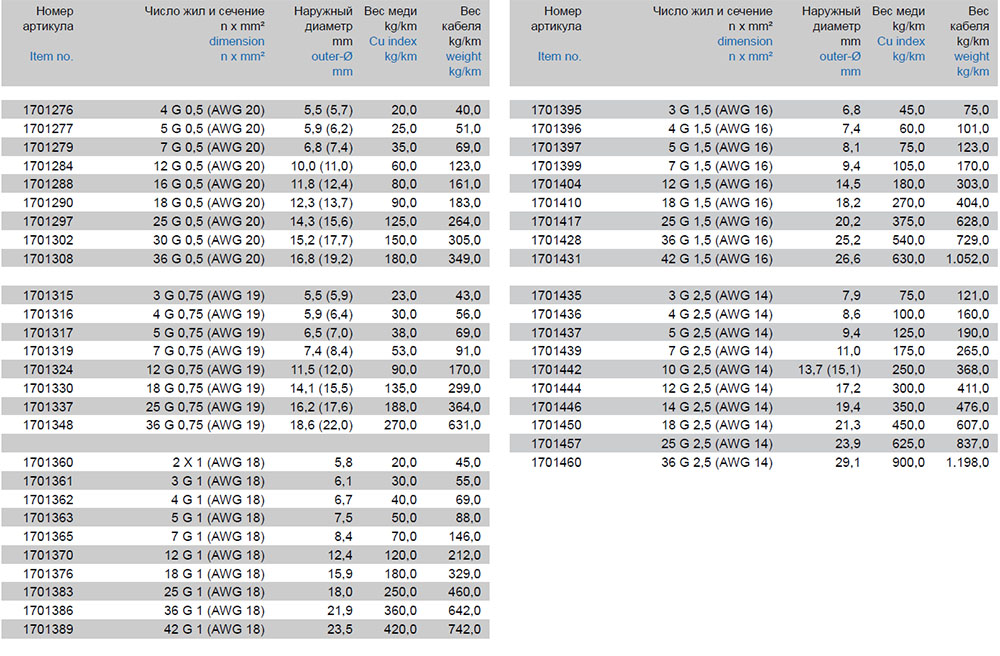Select cable weight value 404,0
The height and width of the screenshot is (656, 1000).
pos(973,203)
